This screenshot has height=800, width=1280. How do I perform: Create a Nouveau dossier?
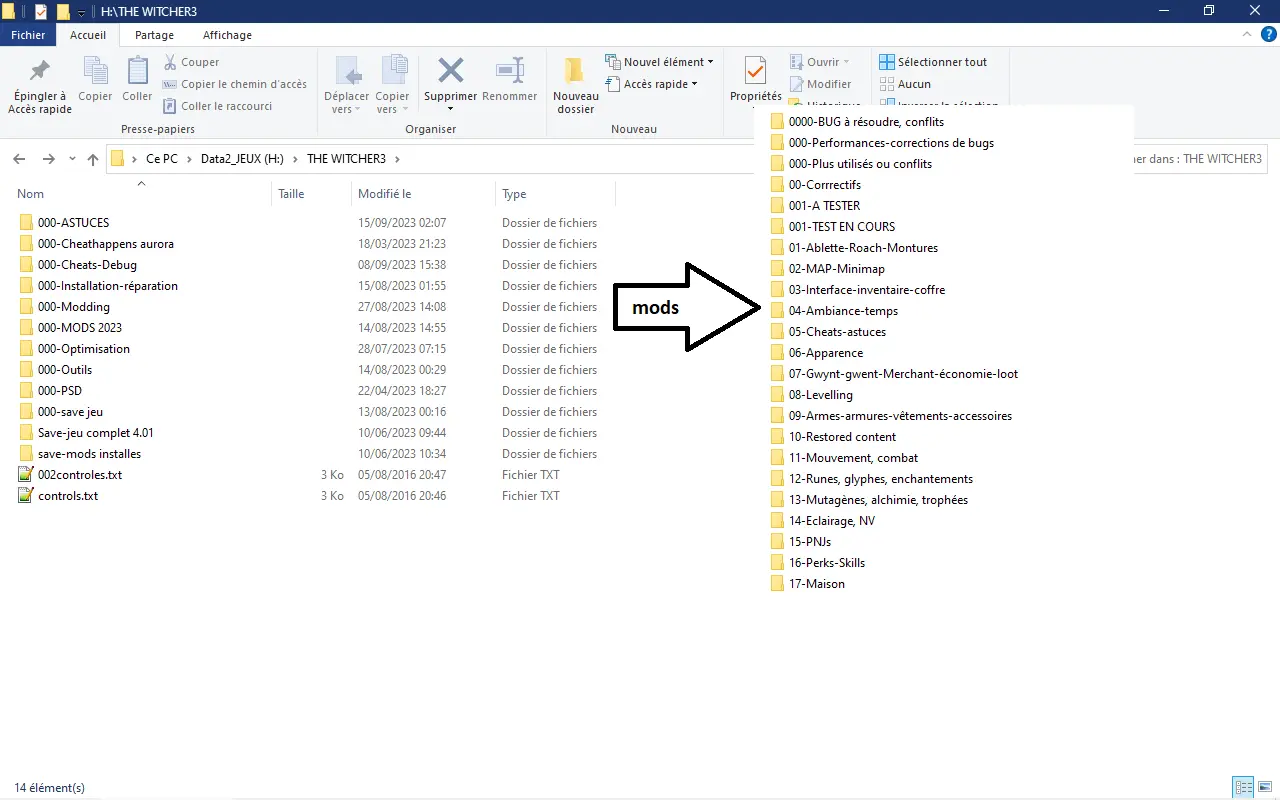[x=576, y=86]
